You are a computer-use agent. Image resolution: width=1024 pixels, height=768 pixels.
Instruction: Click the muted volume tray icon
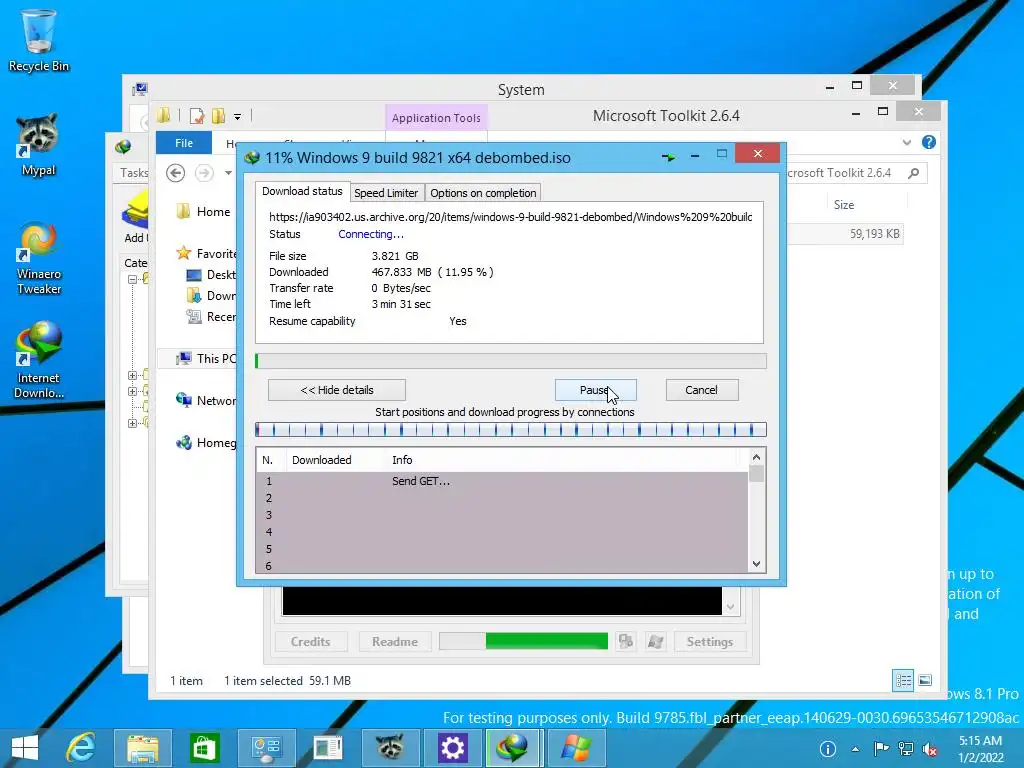(929, 748)
